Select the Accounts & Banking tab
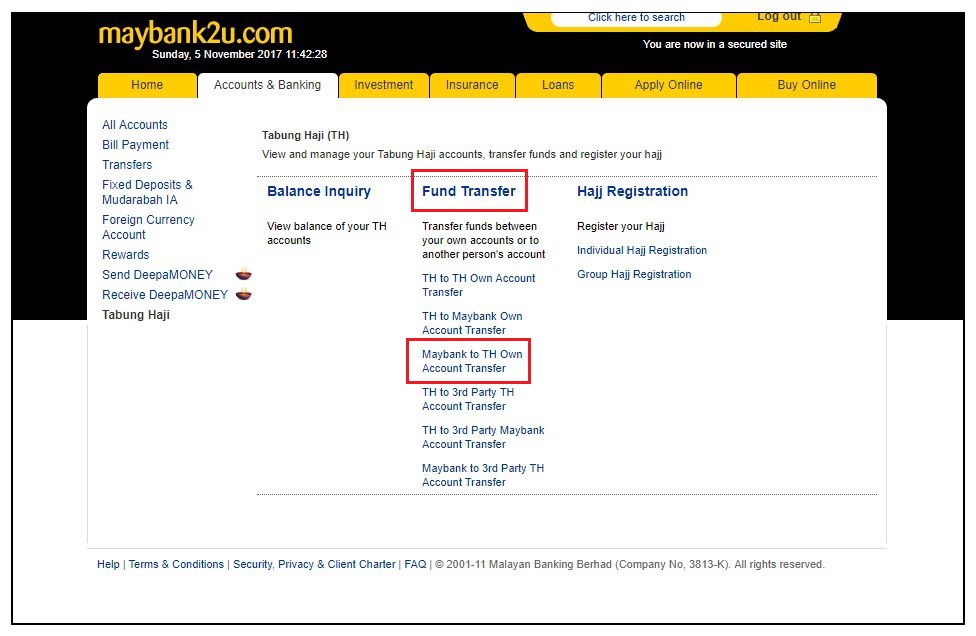This screenshot has width=976, height=636. (268, 85)
